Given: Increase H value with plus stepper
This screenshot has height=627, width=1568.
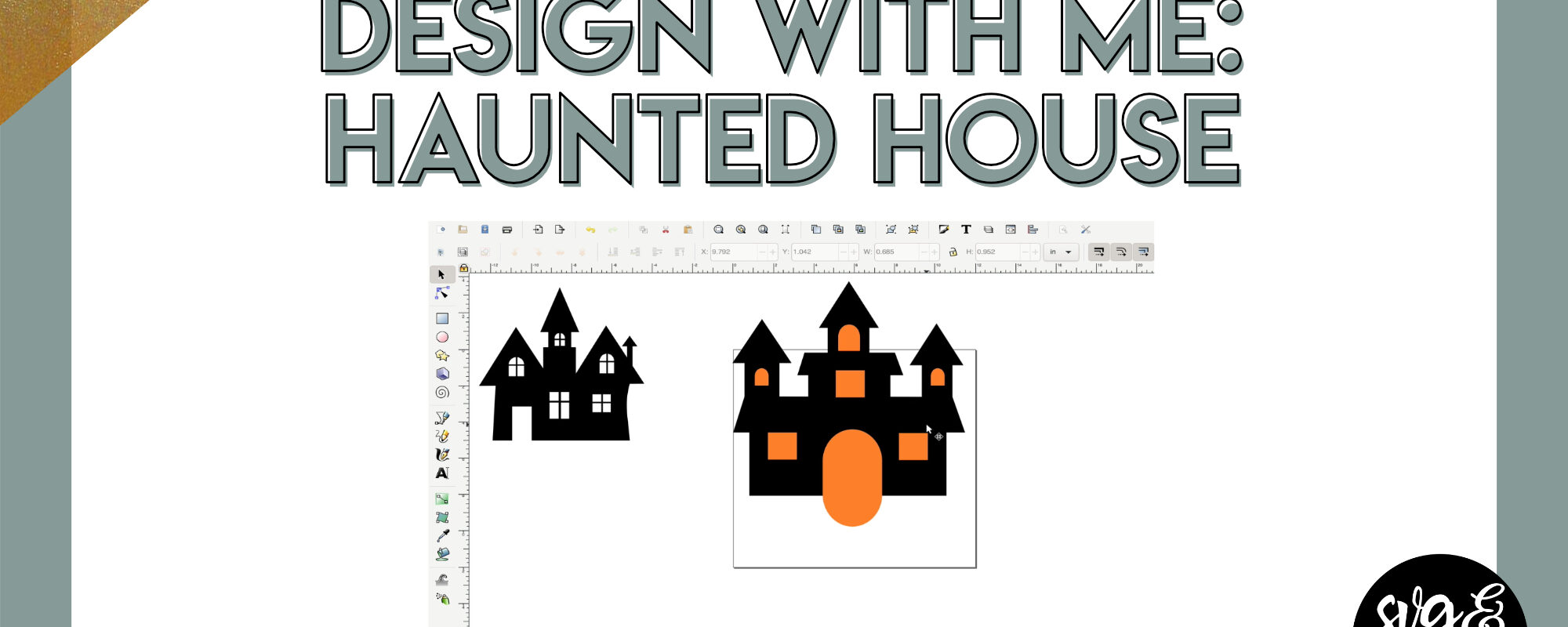Looking at the screenshot, I should 1035,252.
